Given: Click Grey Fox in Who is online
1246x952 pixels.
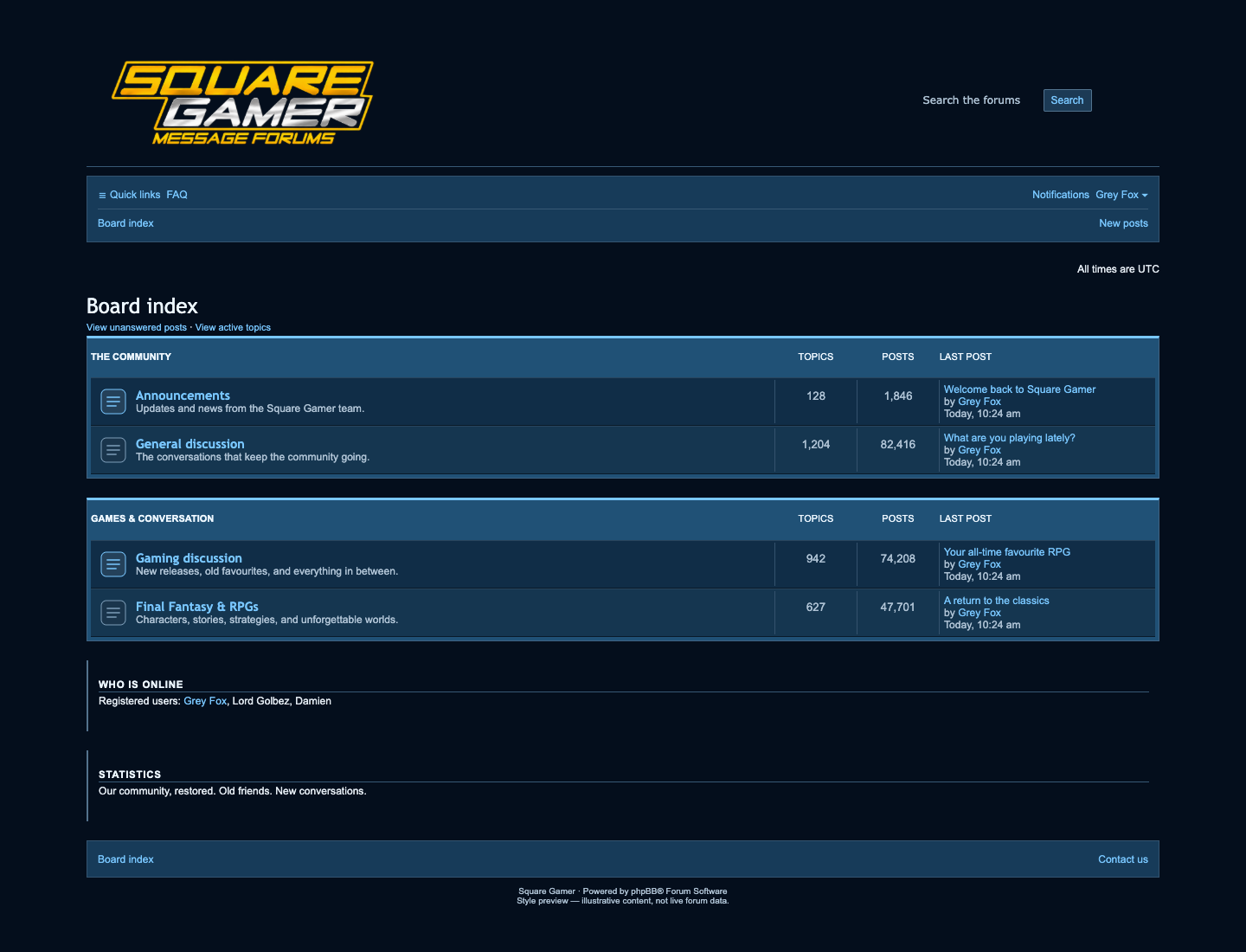Looking at the screenshot, I should (x=205, y=701).
